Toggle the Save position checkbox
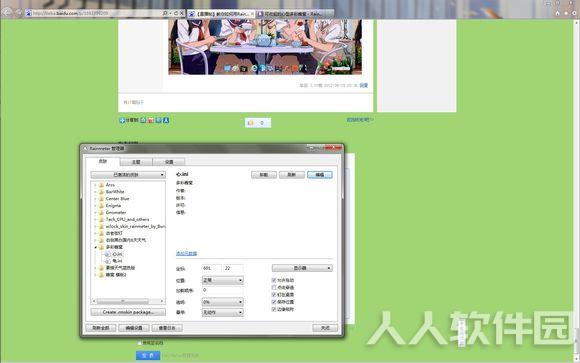The height and width of the screenshot is (363, 580). pyautogui.click(x=274, y=302)
